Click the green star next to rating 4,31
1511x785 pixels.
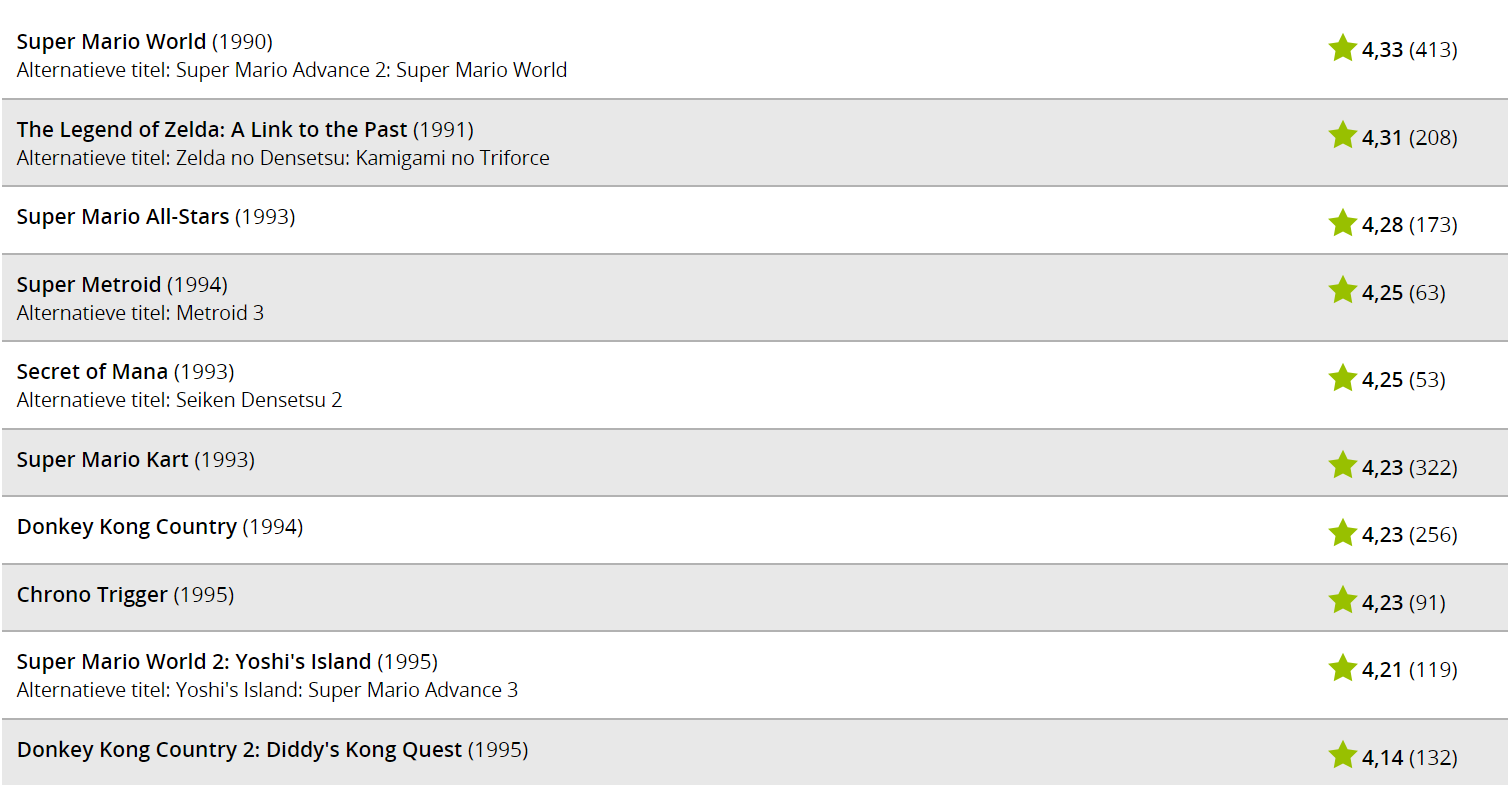coord(1342,135)
